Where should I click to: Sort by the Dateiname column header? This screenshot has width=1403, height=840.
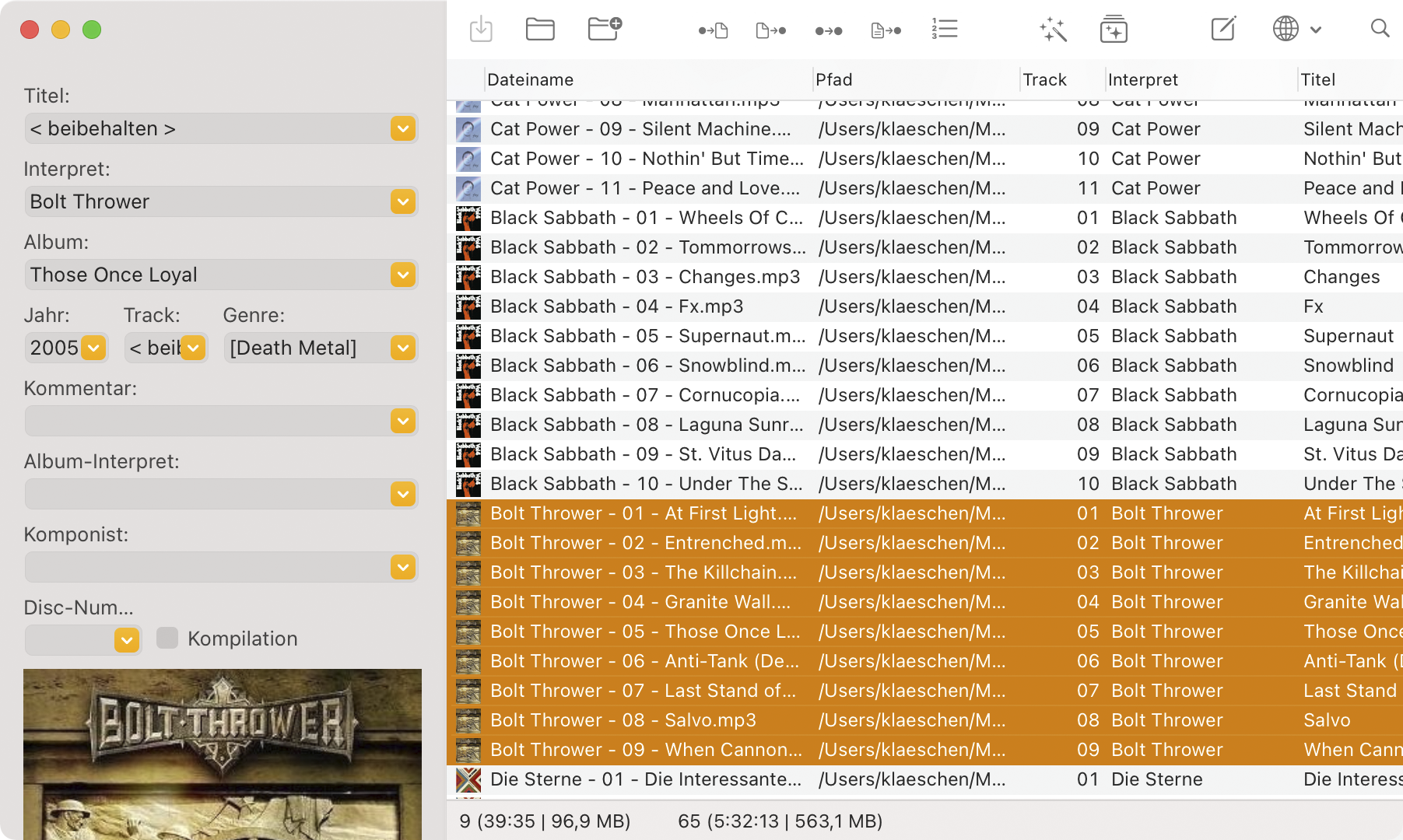(530, 79)
